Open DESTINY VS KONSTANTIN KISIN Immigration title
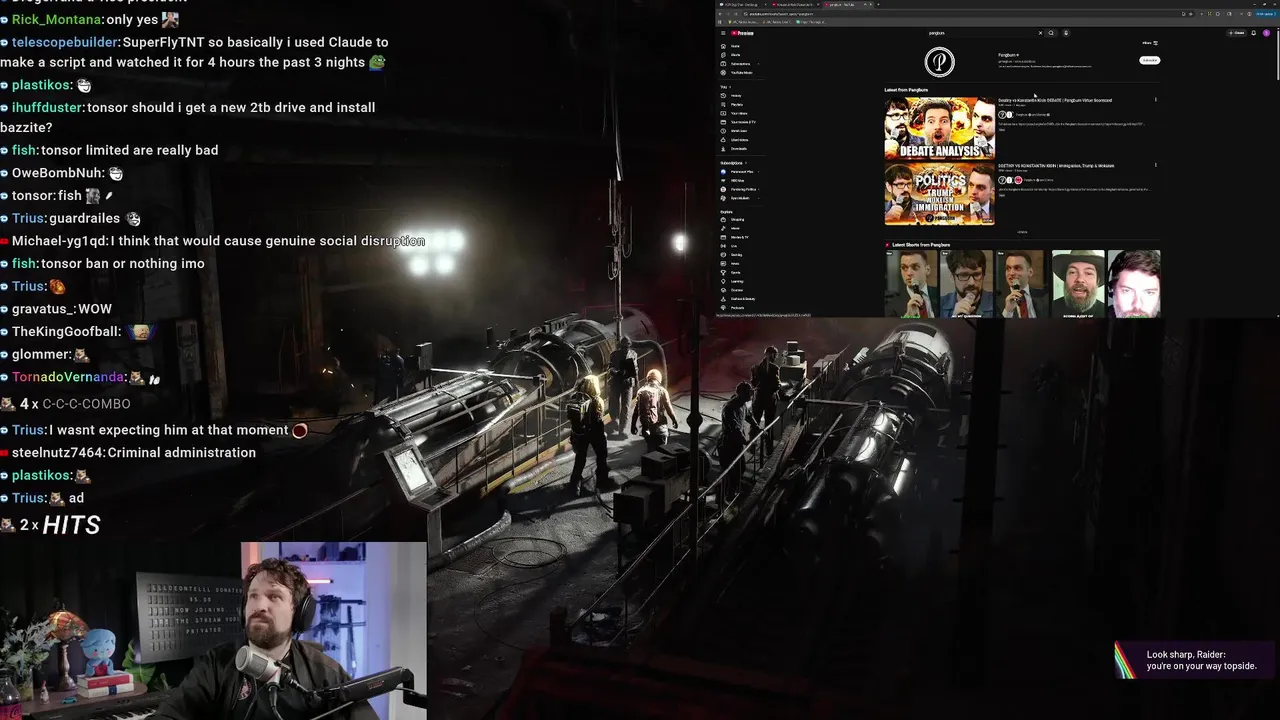The width and height of the screenshot is (1280, 720). coord(1056,166)
